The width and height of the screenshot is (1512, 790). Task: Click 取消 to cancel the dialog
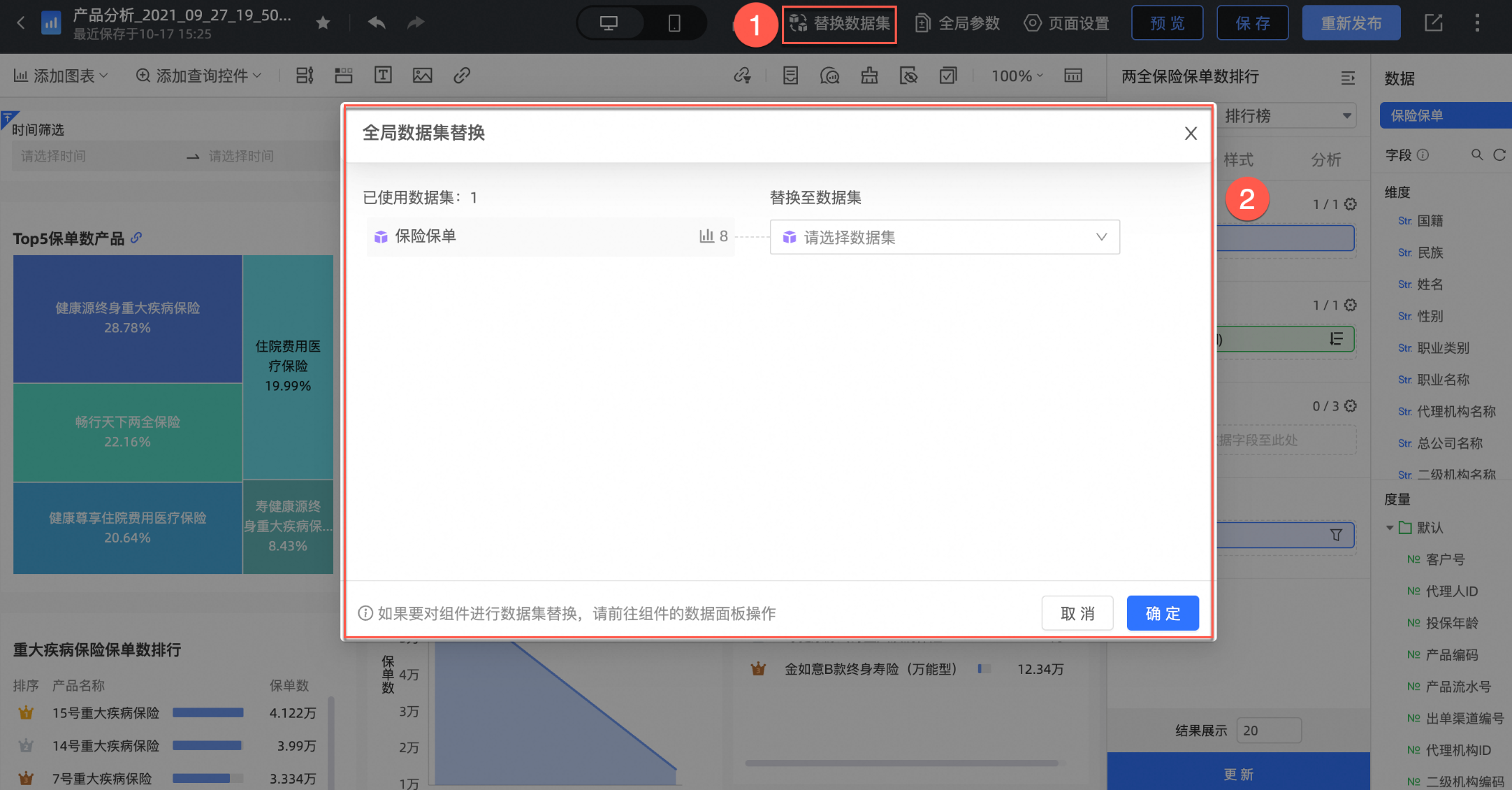1077,613
